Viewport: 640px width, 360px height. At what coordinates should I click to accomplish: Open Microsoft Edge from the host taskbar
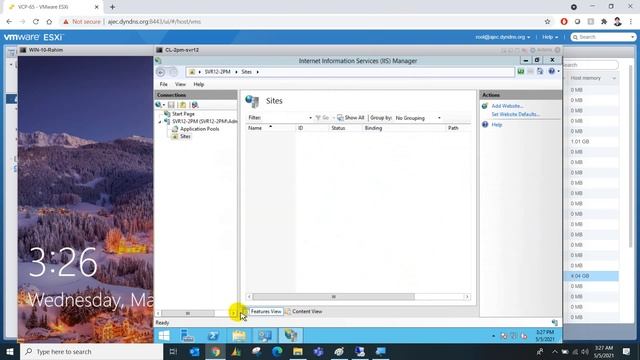(x=277, y=351)
